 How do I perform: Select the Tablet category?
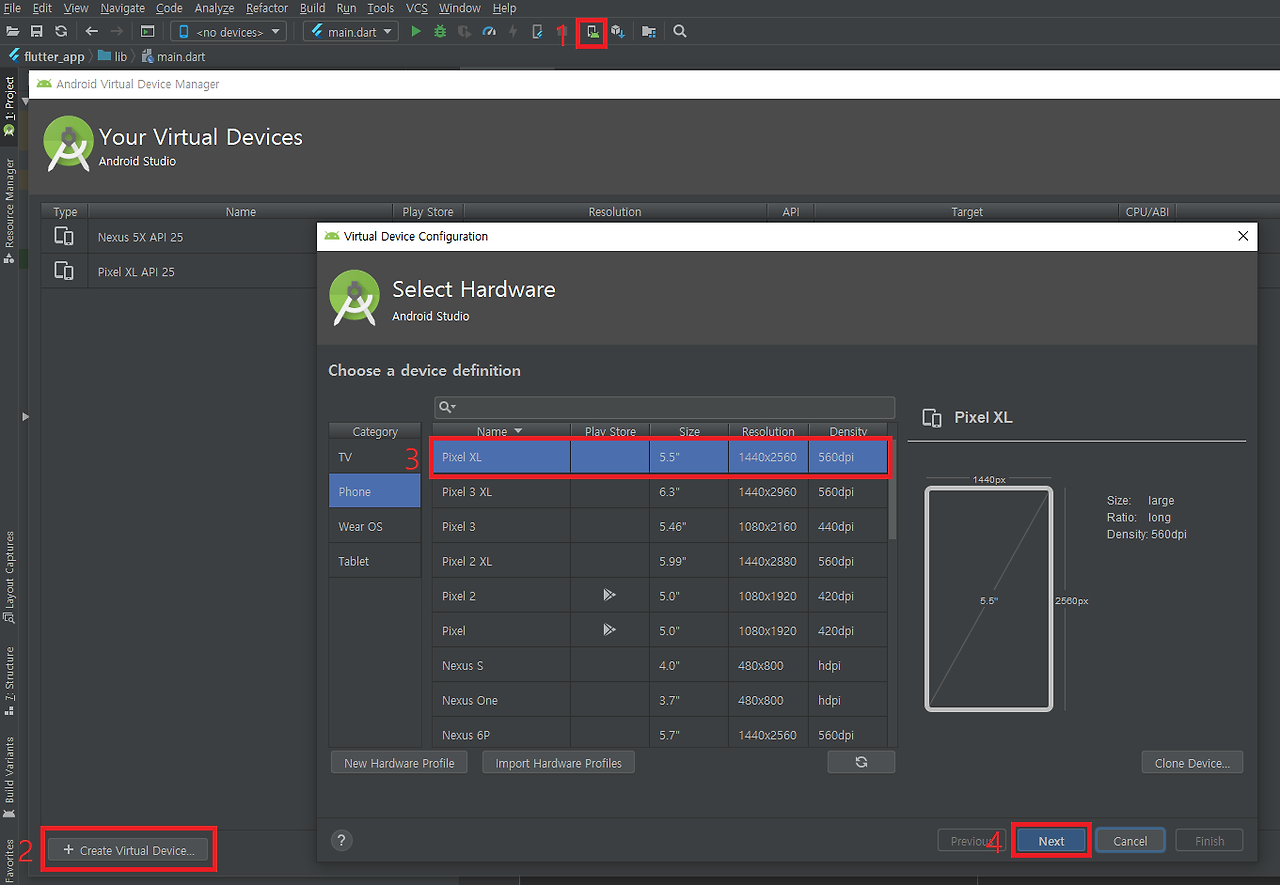[375, 561]
